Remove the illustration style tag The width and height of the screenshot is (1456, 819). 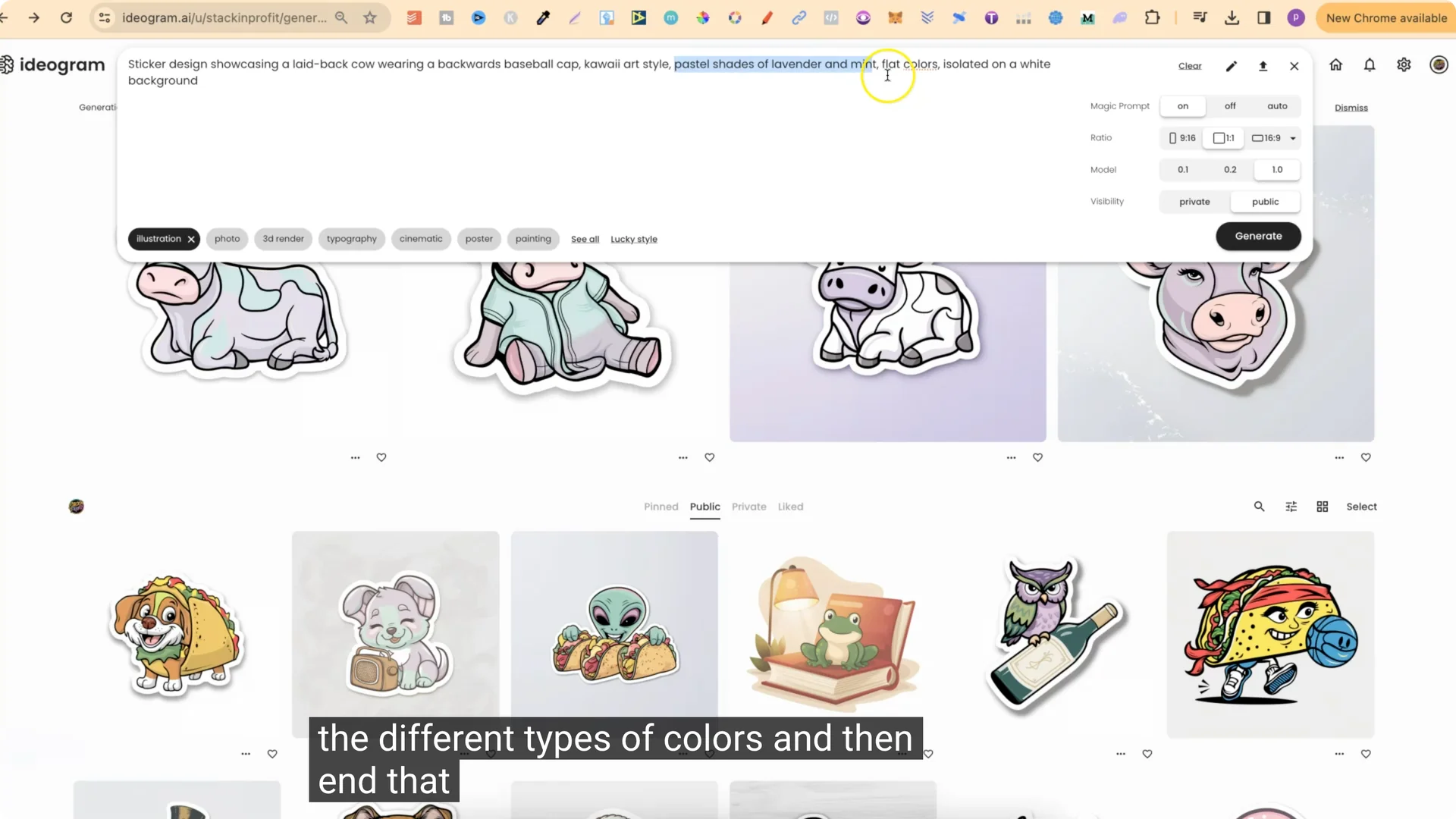[x=191, y=239]
